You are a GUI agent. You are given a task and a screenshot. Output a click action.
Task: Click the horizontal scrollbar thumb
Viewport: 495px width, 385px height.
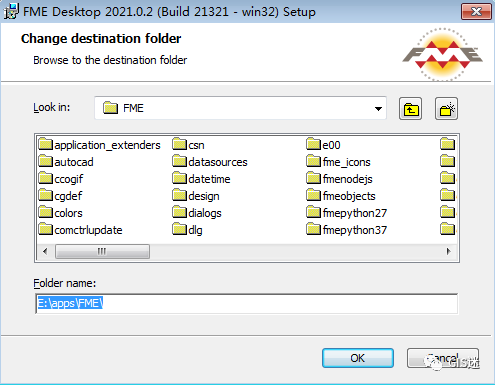click(x=102, y=251)
